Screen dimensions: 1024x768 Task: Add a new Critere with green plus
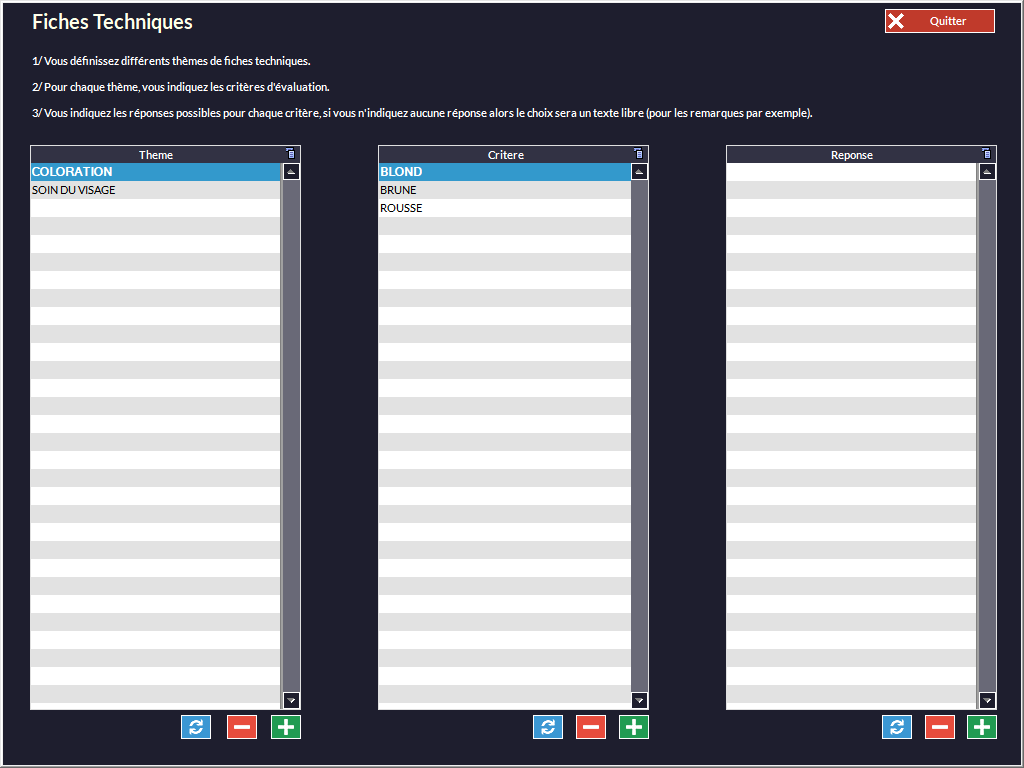click(x=633, y=727)
